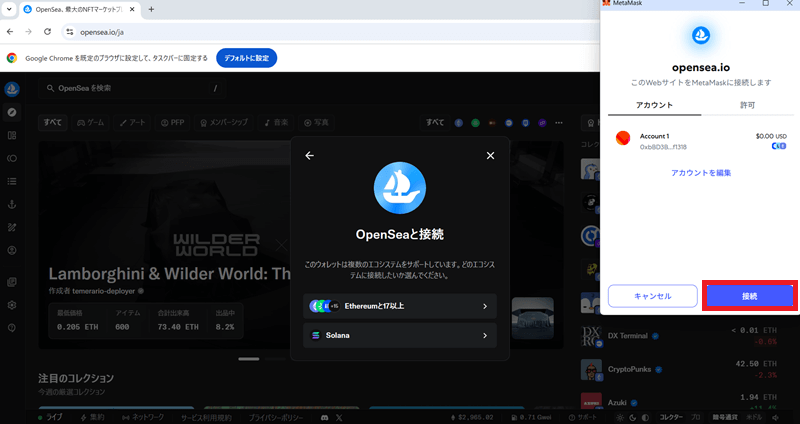The image size is (800, 424).
Task: Select 暗号通貨 currency option in footer
Action: coord(726,417)
